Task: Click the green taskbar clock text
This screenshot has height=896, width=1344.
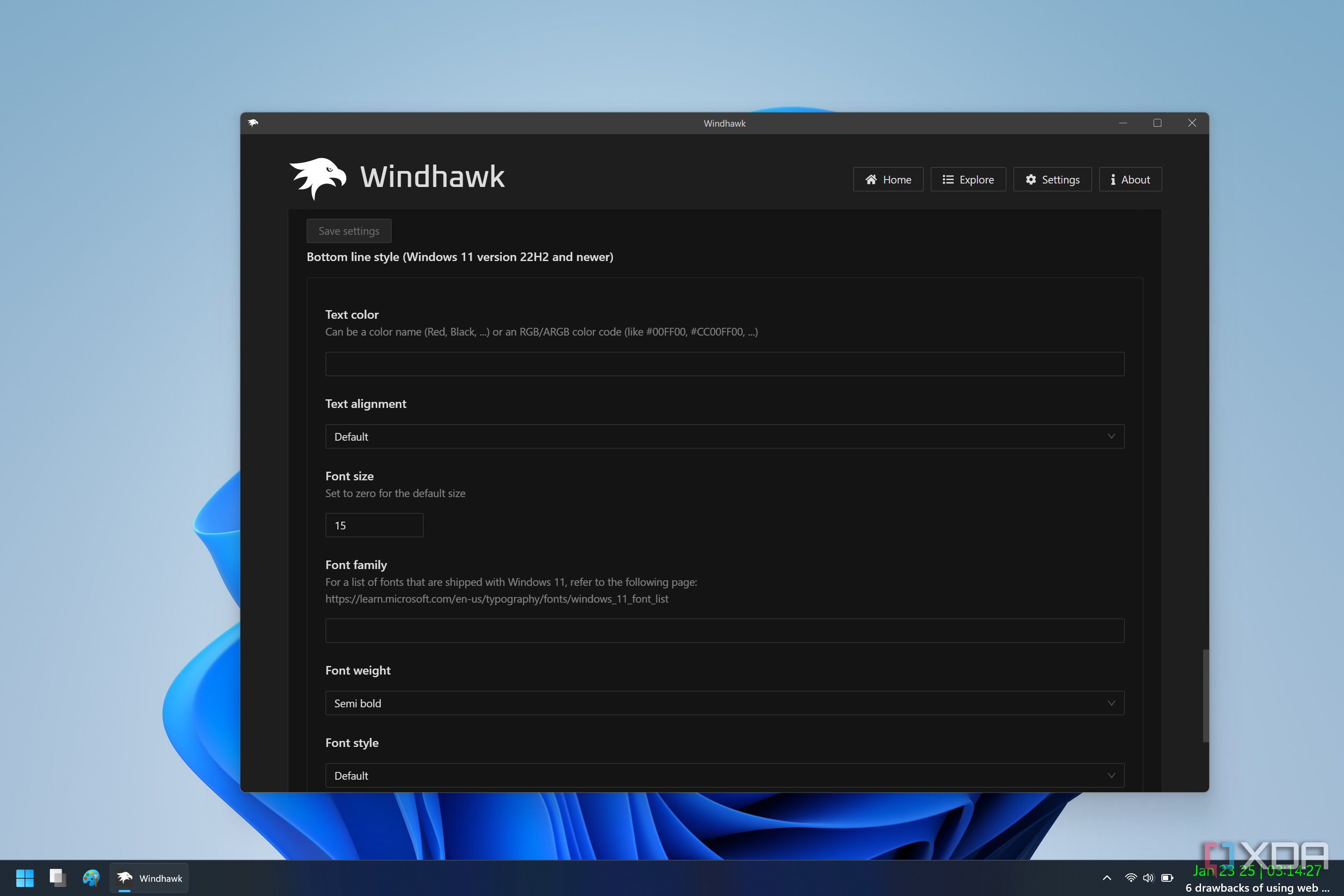Action: (1257, 870)
